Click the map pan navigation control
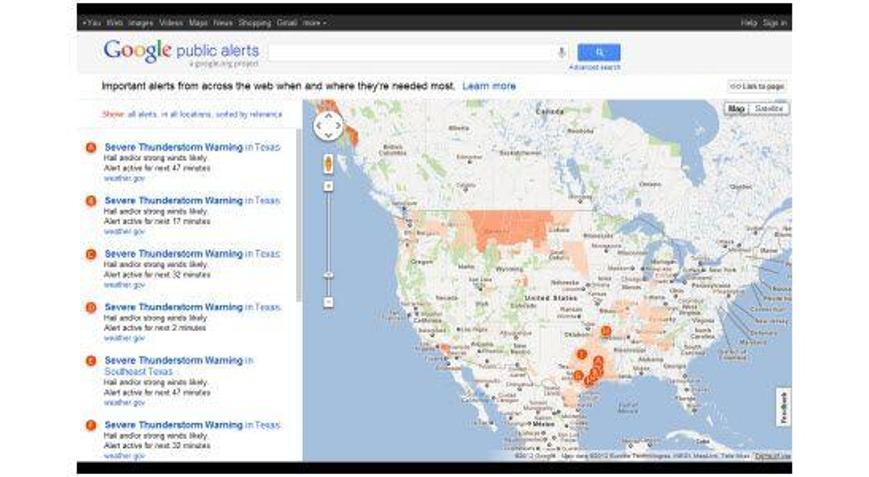 pos(328,126)
